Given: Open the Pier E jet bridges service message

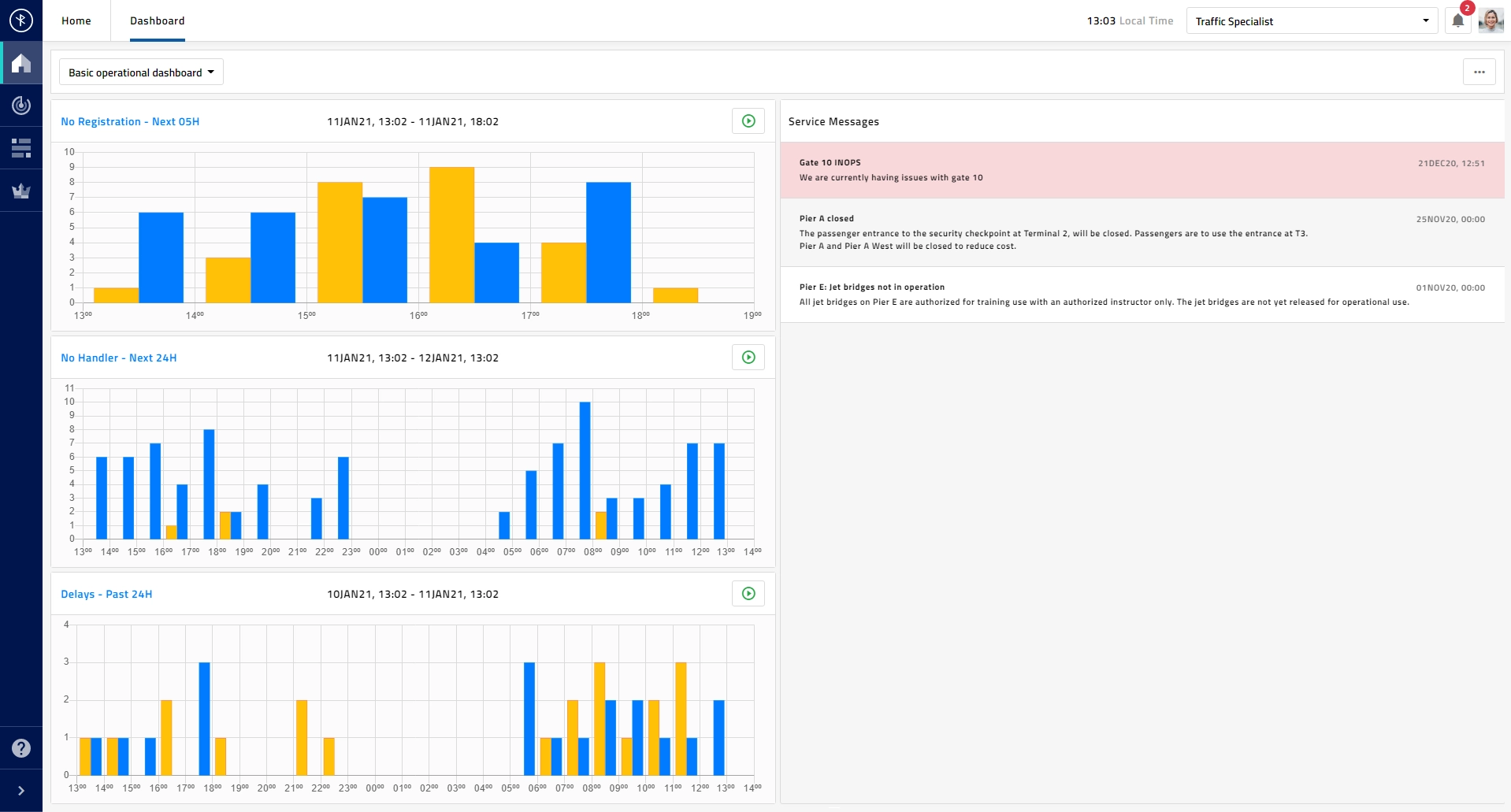Looking at the screenshot, I should 1142,295.
